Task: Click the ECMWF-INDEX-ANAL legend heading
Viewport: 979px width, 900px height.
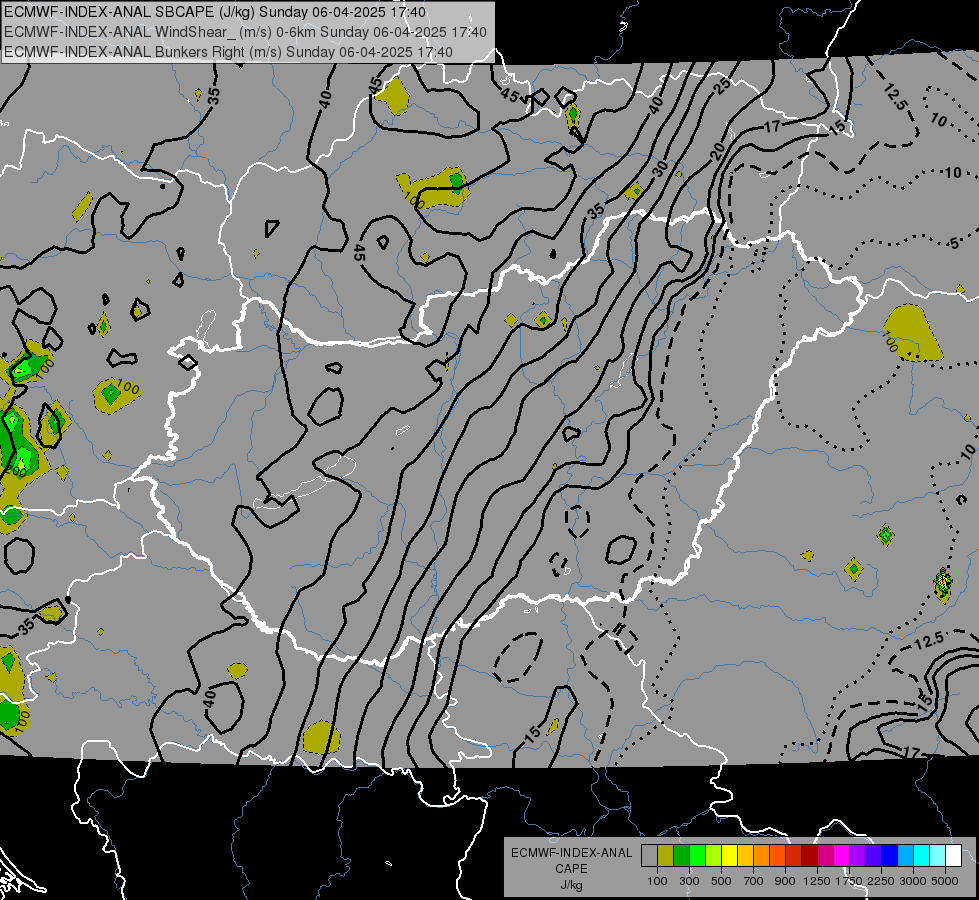Action: (x=571, y=853)
